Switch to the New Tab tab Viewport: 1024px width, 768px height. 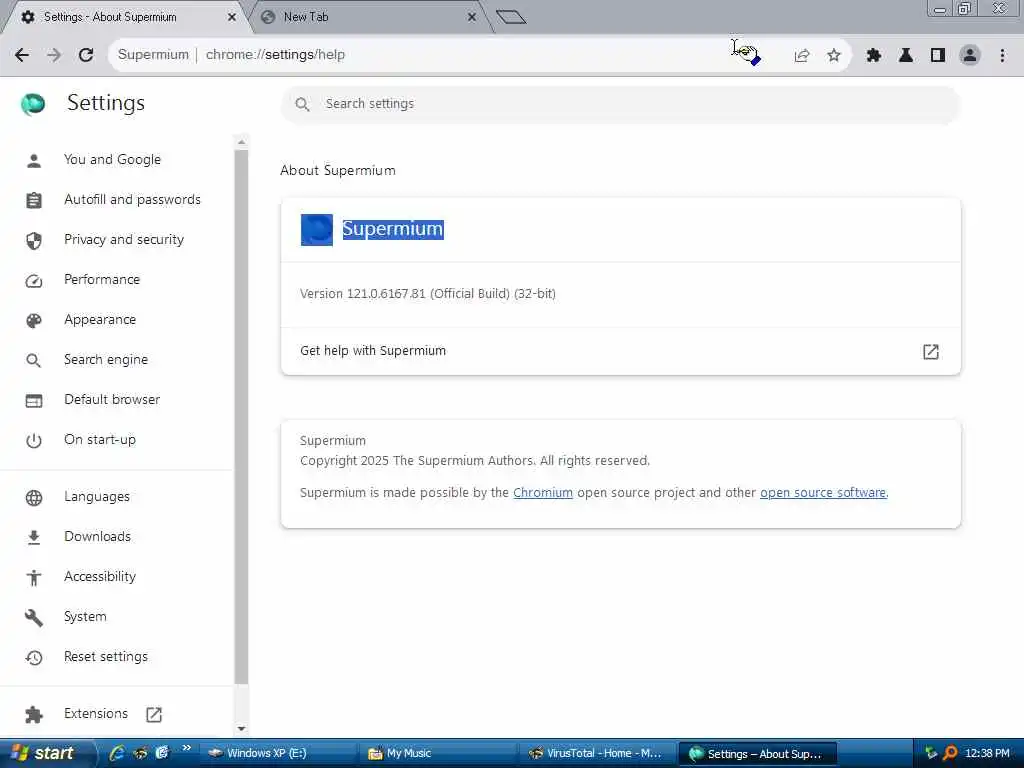(x=368, y=17)
